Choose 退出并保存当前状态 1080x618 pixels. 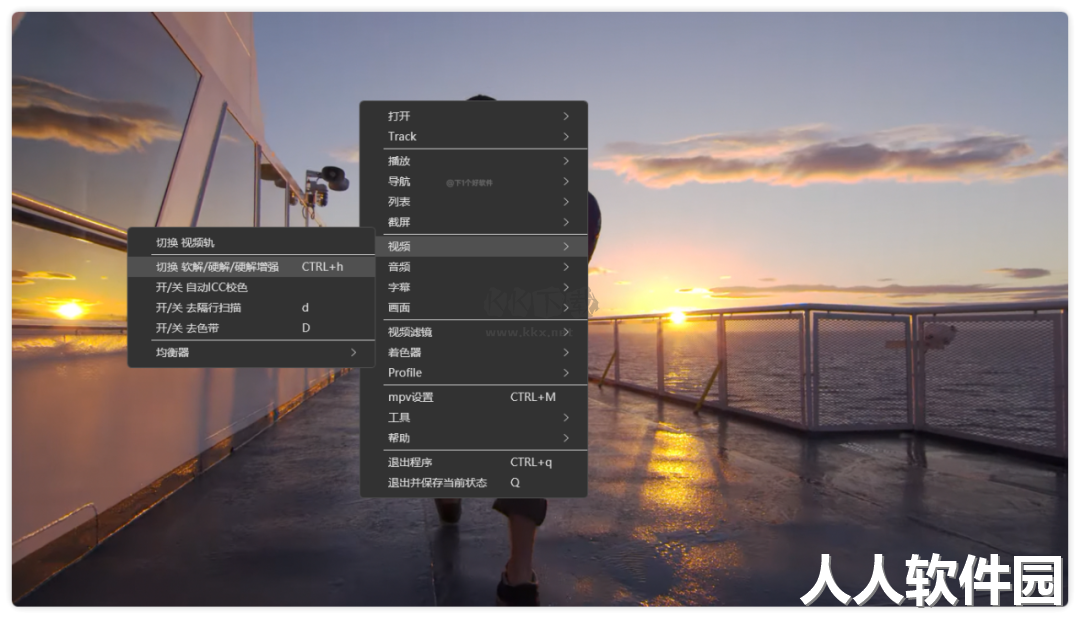click(474, 482)
